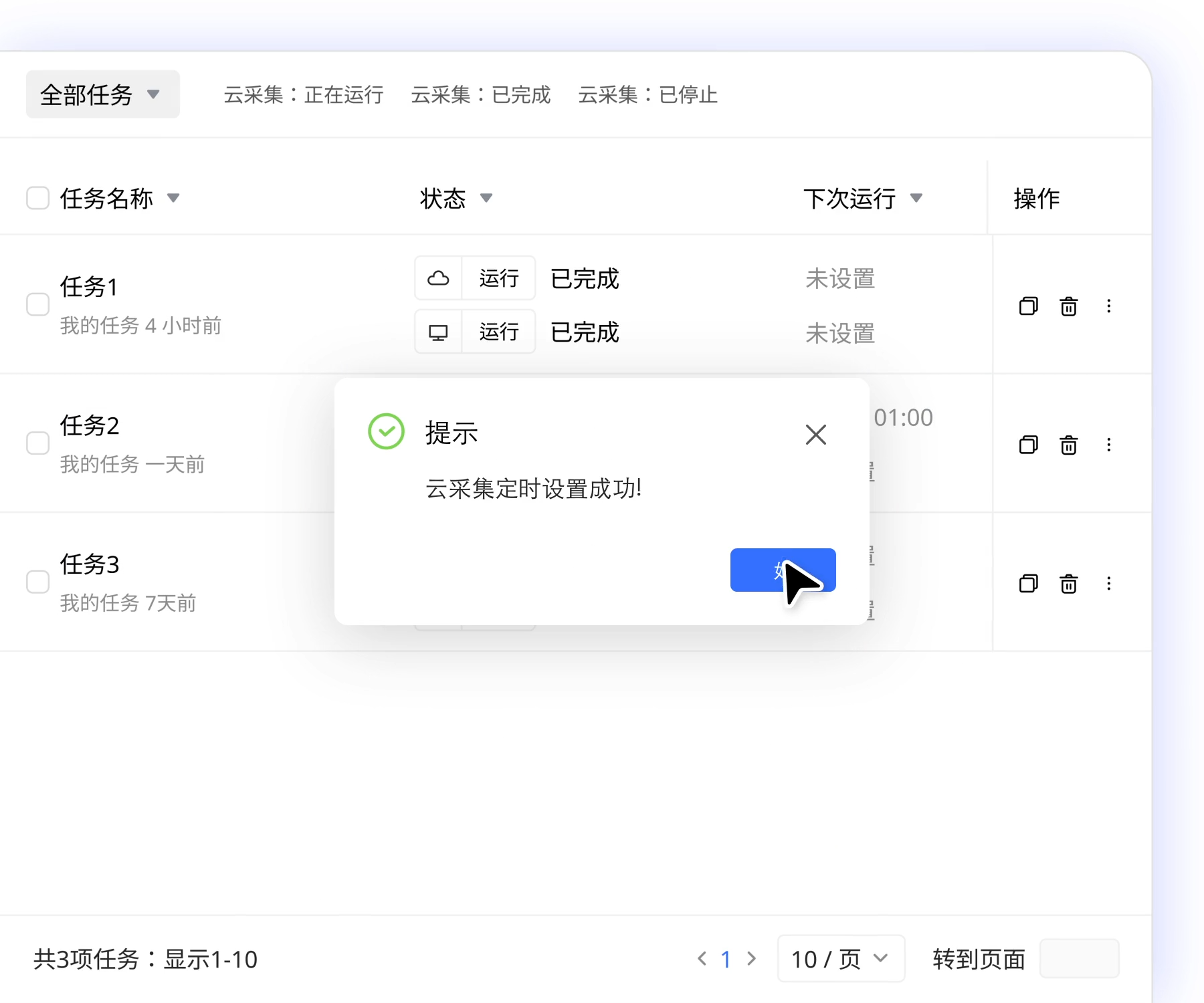Open more options for 任务3
This screenshot has height=1003, width=1204.
point(1109,584)
